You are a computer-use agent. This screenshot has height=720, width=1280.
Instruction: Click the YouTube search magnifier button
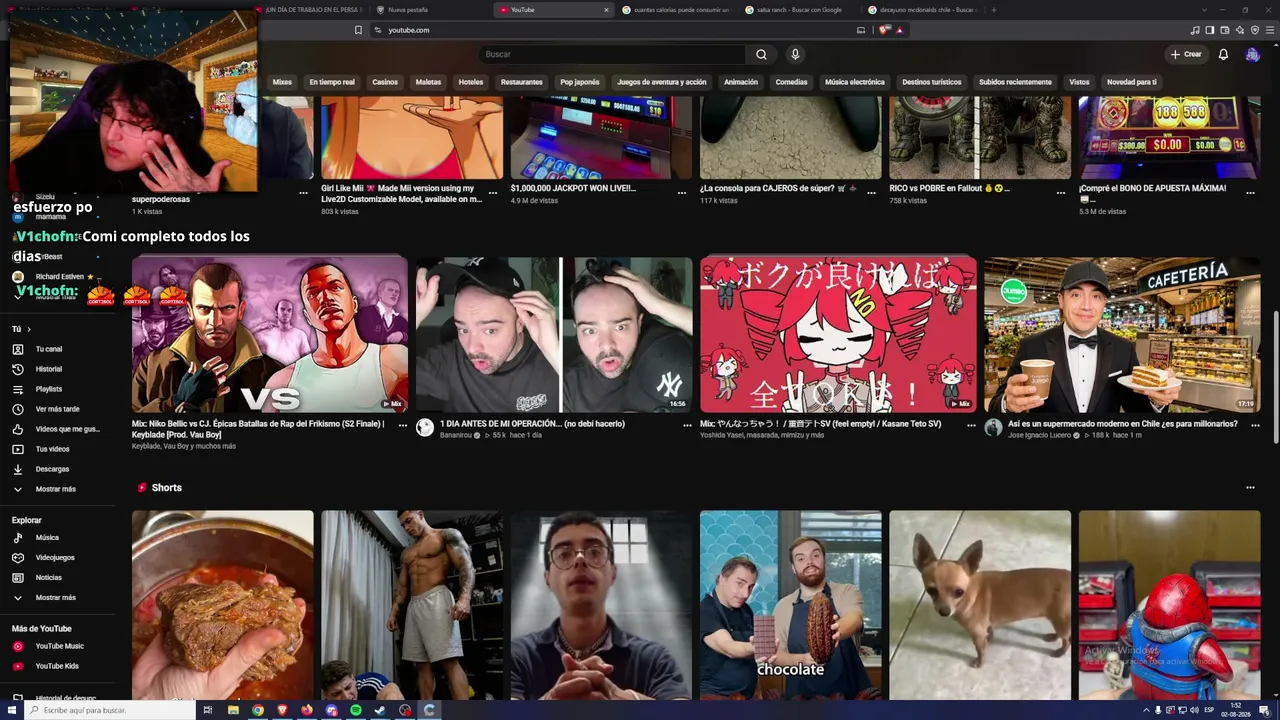click(761, 54)
